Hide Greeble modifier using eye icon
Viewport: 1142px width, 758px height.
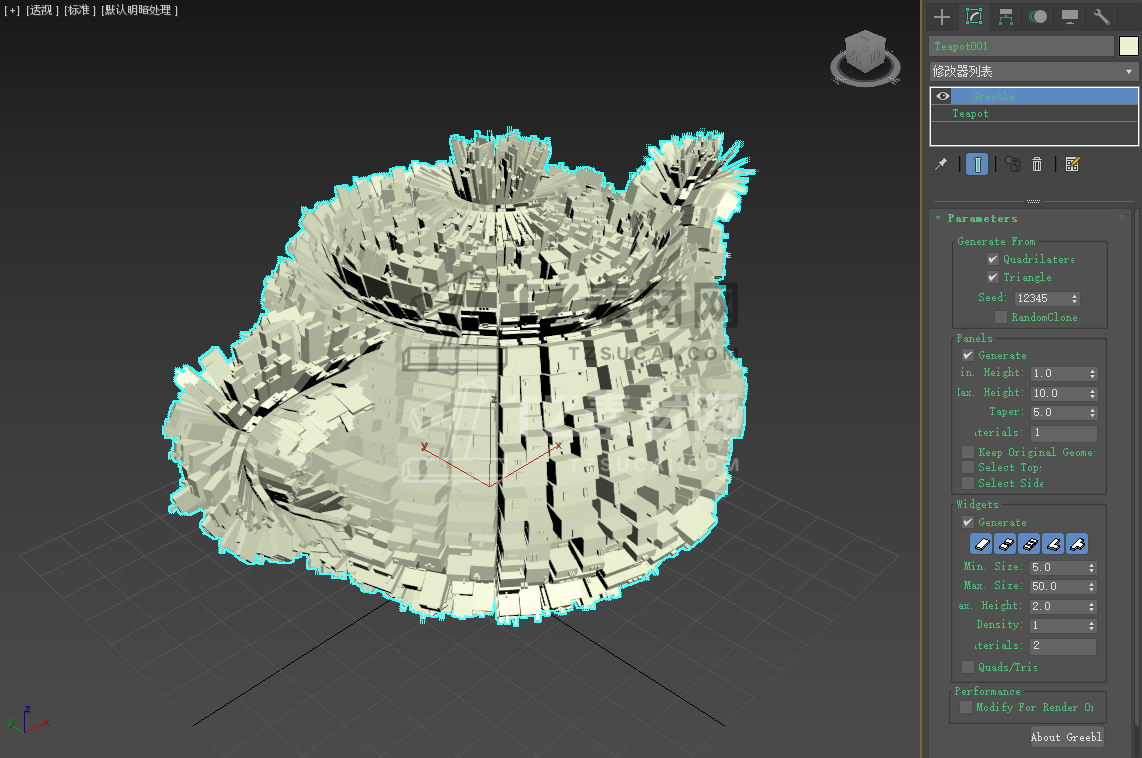(942, 96)
